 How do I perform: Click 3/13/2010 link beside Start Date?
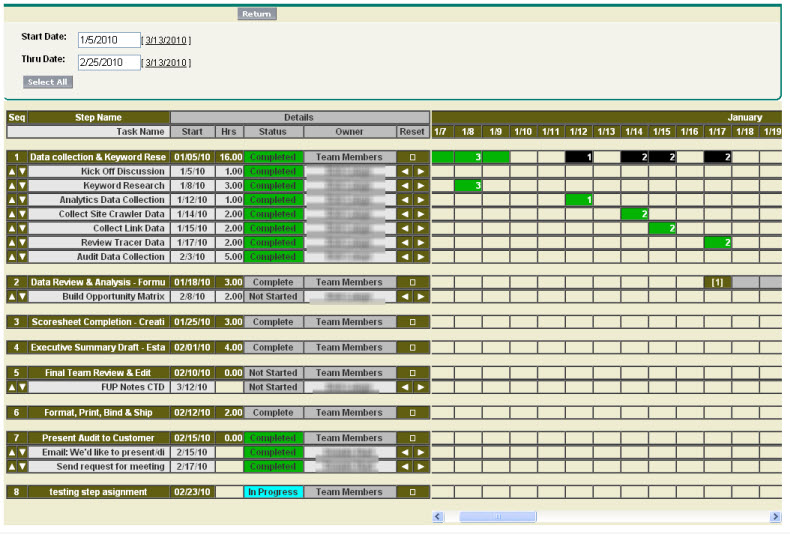(166, 40)
